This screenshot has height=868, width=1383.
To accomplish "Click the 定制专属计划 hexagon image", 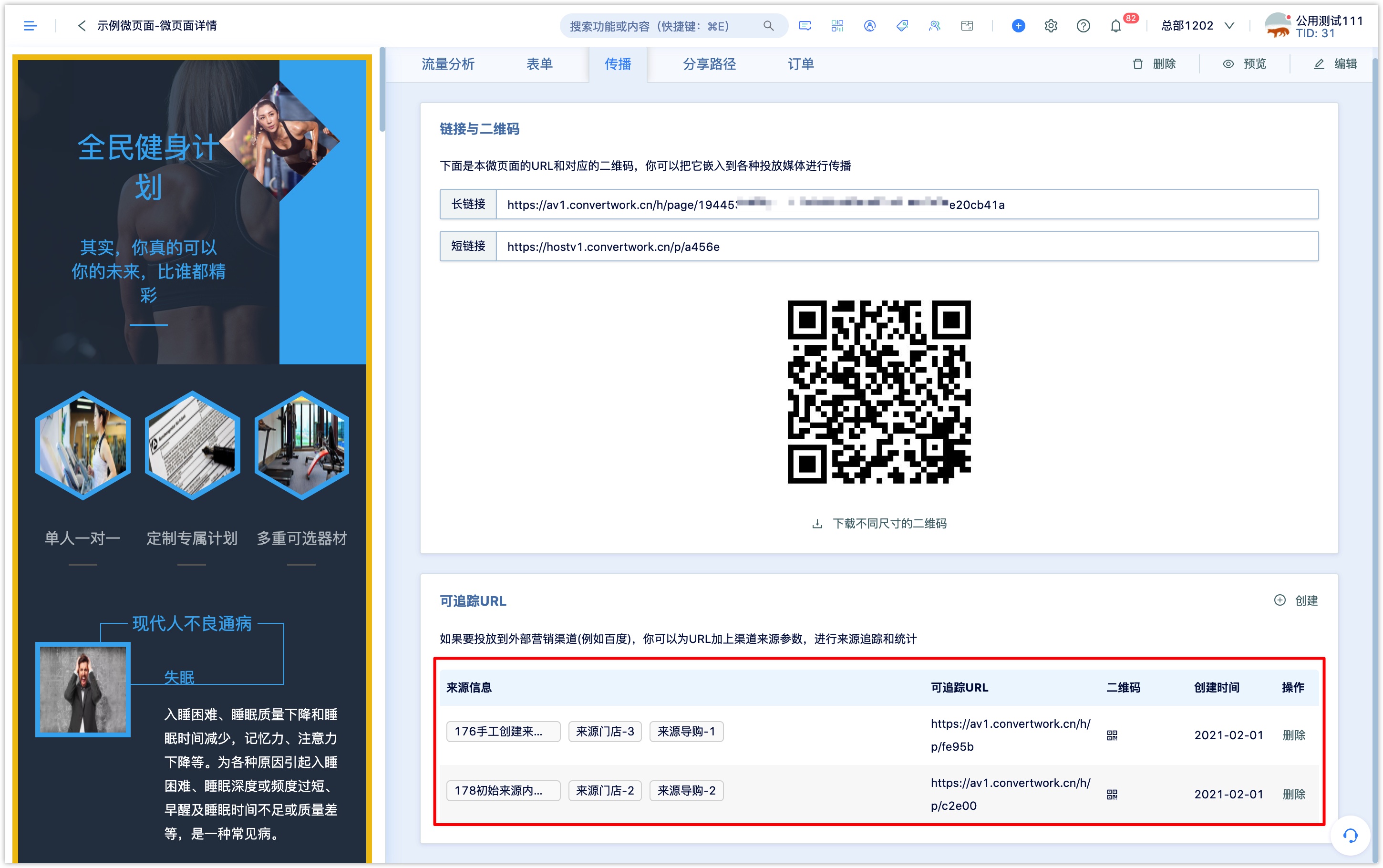I will pyautogui.click(x=192, y=445).
